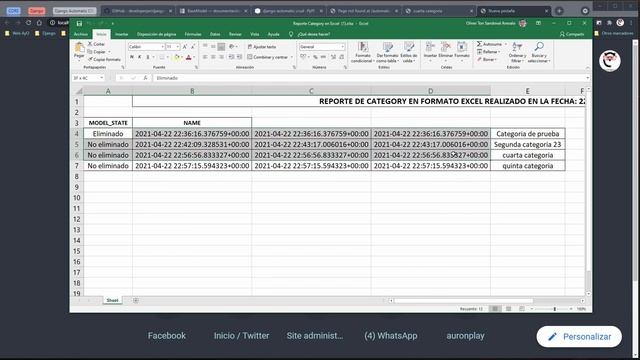Click Combinar y centrar

pyautogui.click(x=267, y=57)
